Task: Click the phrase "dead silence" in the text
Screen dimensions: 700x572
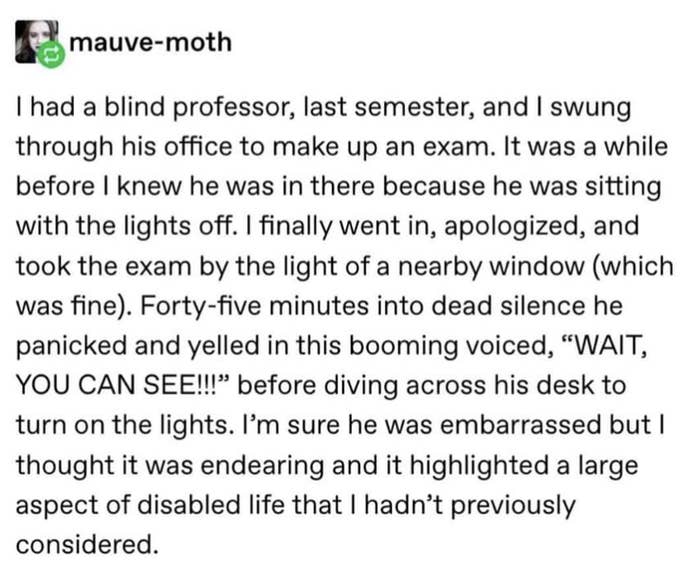Action: click(x=507, y=306)
